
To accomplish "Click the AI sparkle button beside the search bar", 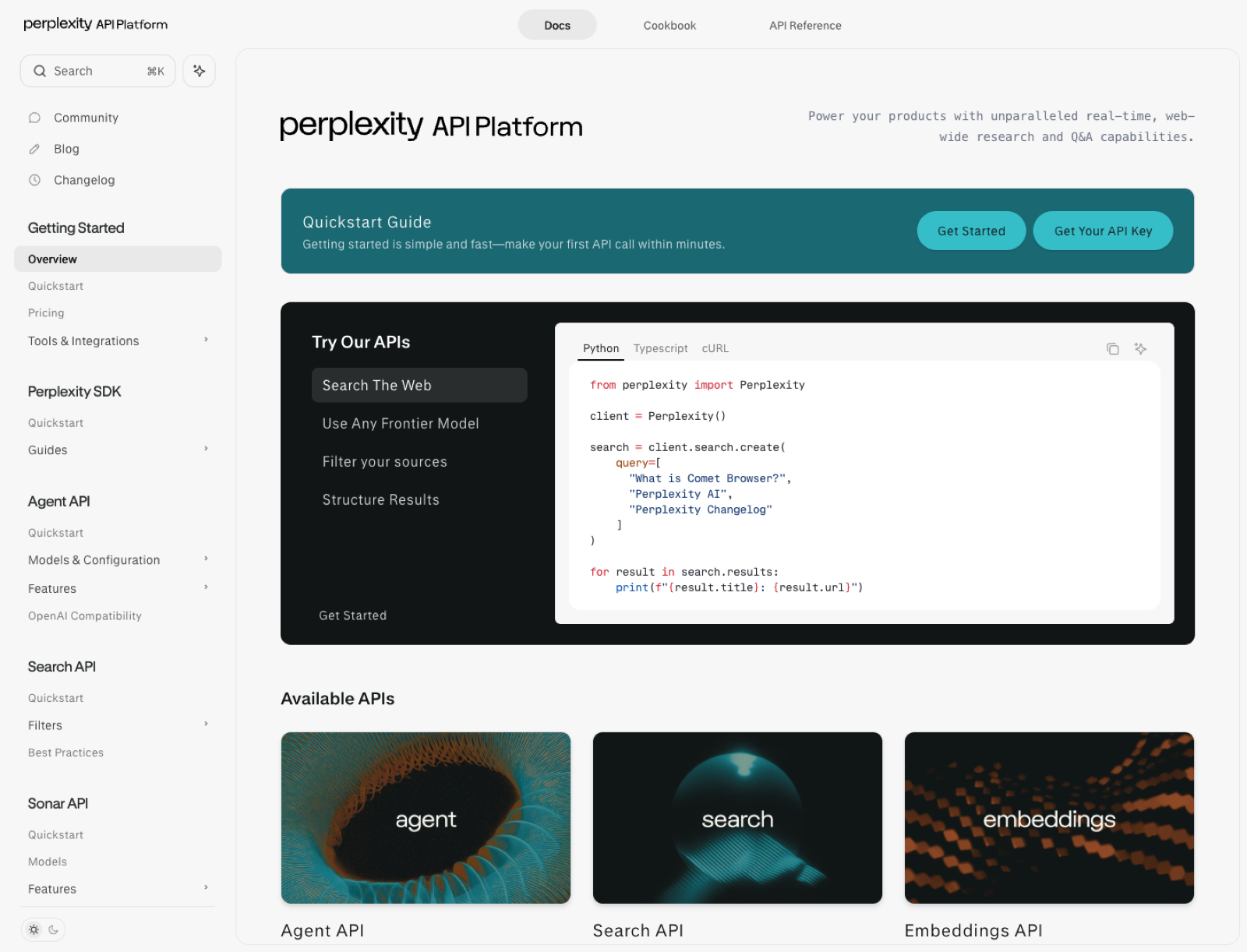I will click(199, 71).
